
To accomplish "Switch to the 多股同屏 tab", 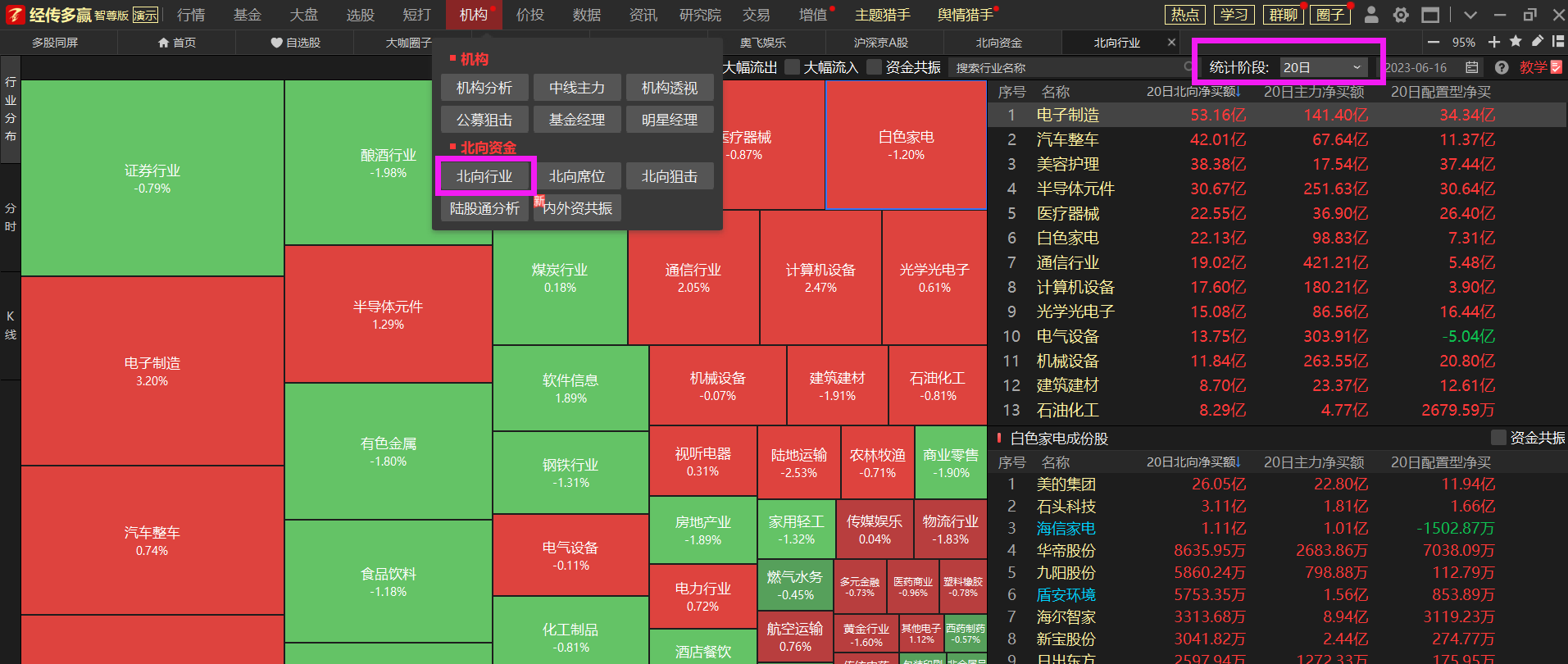I will click(55, 43).
